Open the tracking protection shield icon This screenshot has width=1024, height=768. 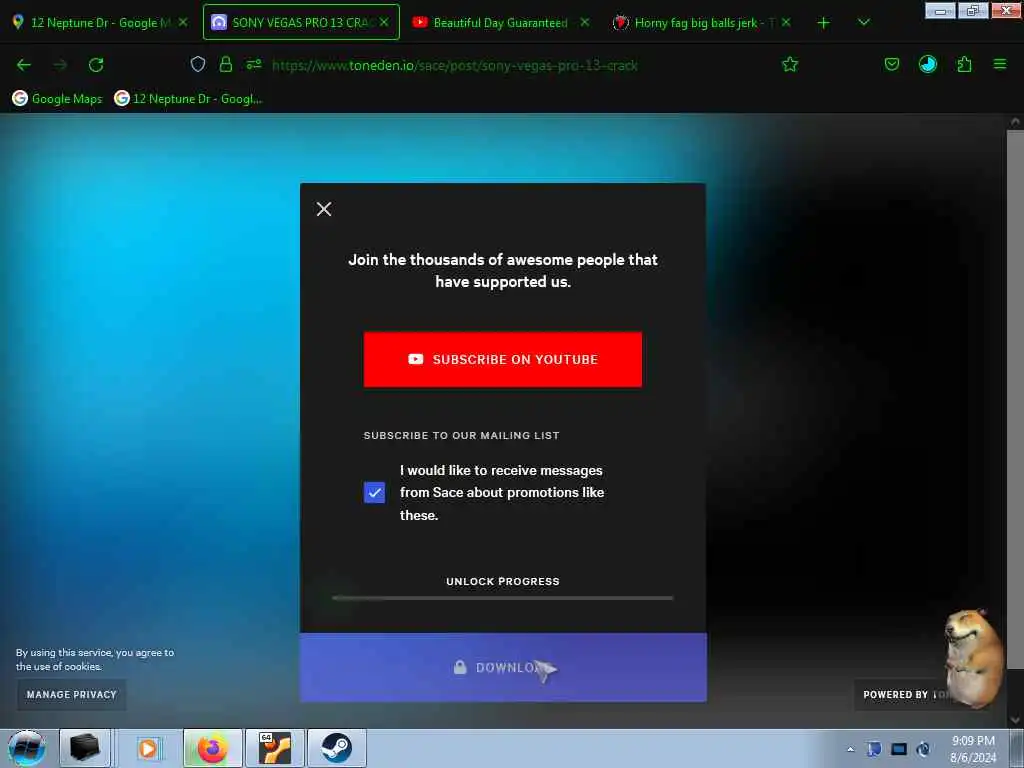coord(198,64)
